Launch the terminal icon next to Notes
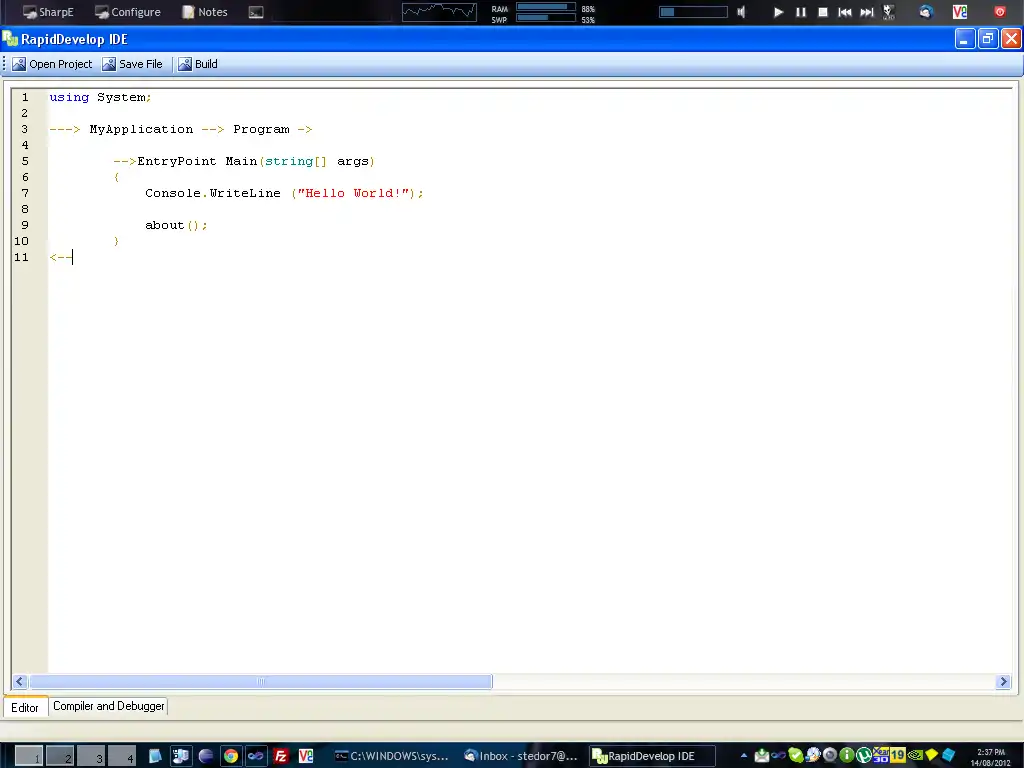The width and height of the screenshot is (1024, 768). coord(256,12)
